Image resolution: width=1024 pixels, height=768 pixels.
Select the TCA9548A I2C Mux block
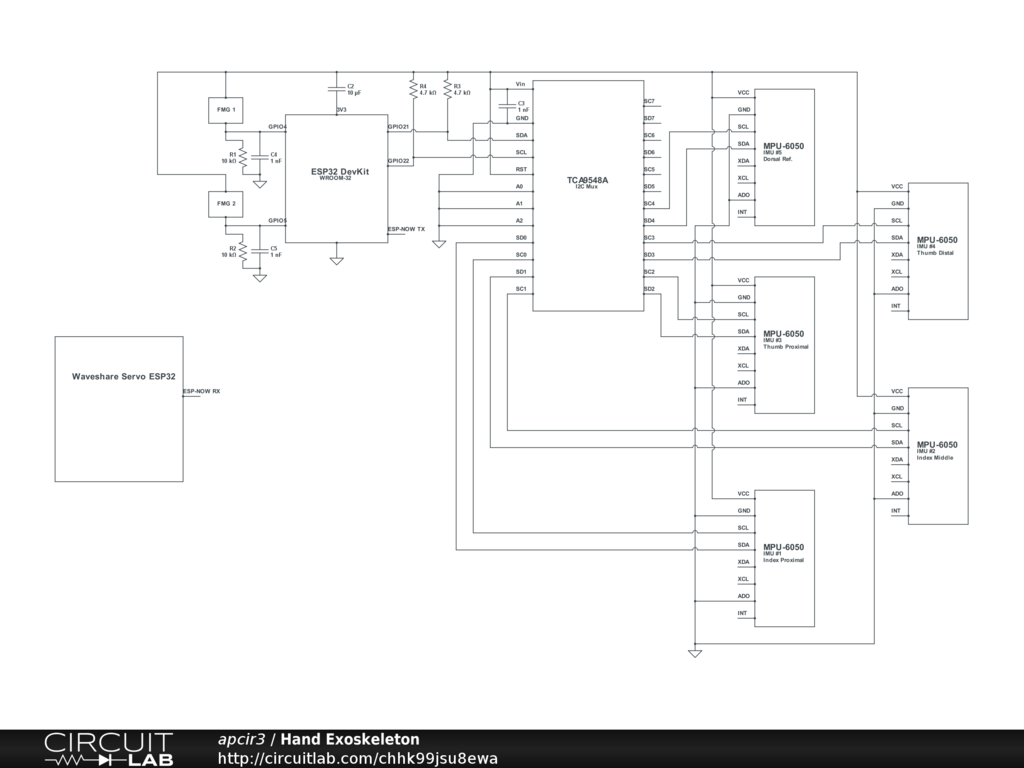click(588, 196)
